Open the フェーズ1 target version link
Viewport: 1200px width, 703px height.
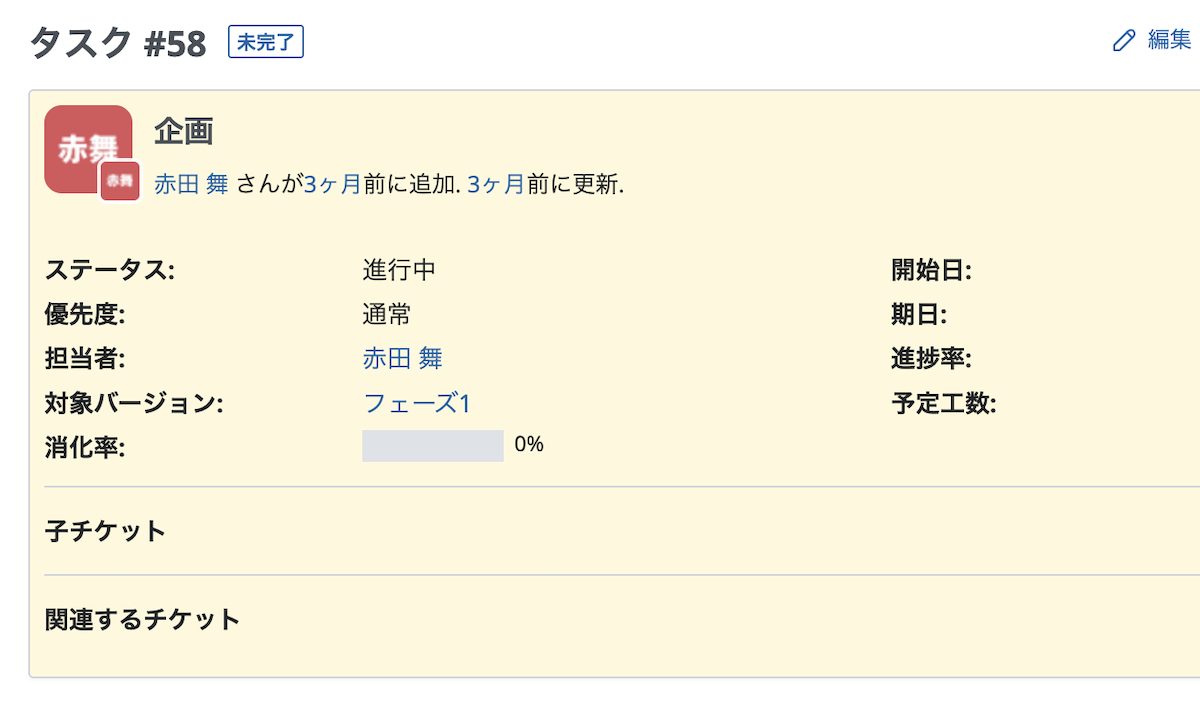tap(416, 403)
